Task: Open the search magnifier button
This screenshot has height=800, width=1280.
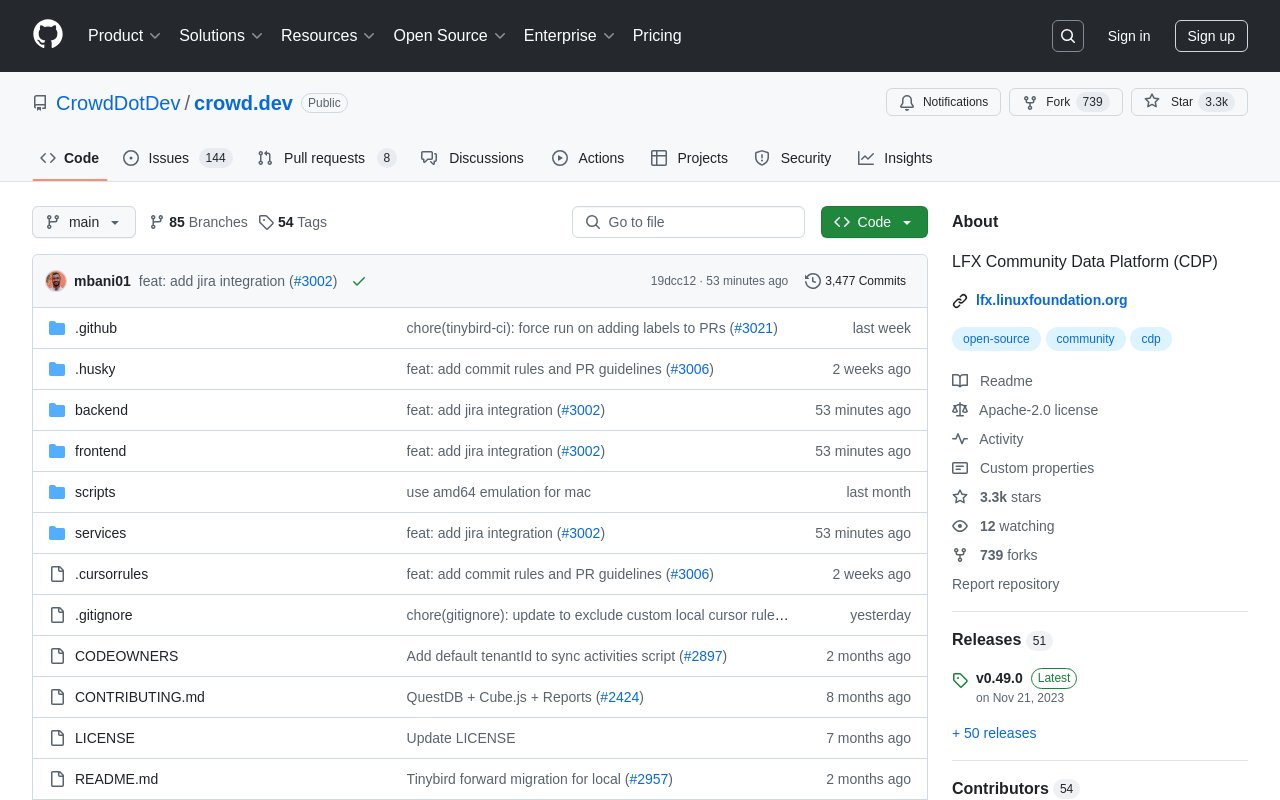Action: 1068,36
